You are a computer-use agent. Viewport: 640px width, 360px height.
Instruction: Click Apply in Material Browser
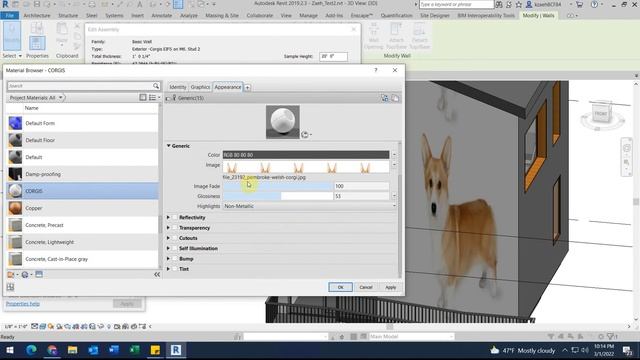coord(391,287)
